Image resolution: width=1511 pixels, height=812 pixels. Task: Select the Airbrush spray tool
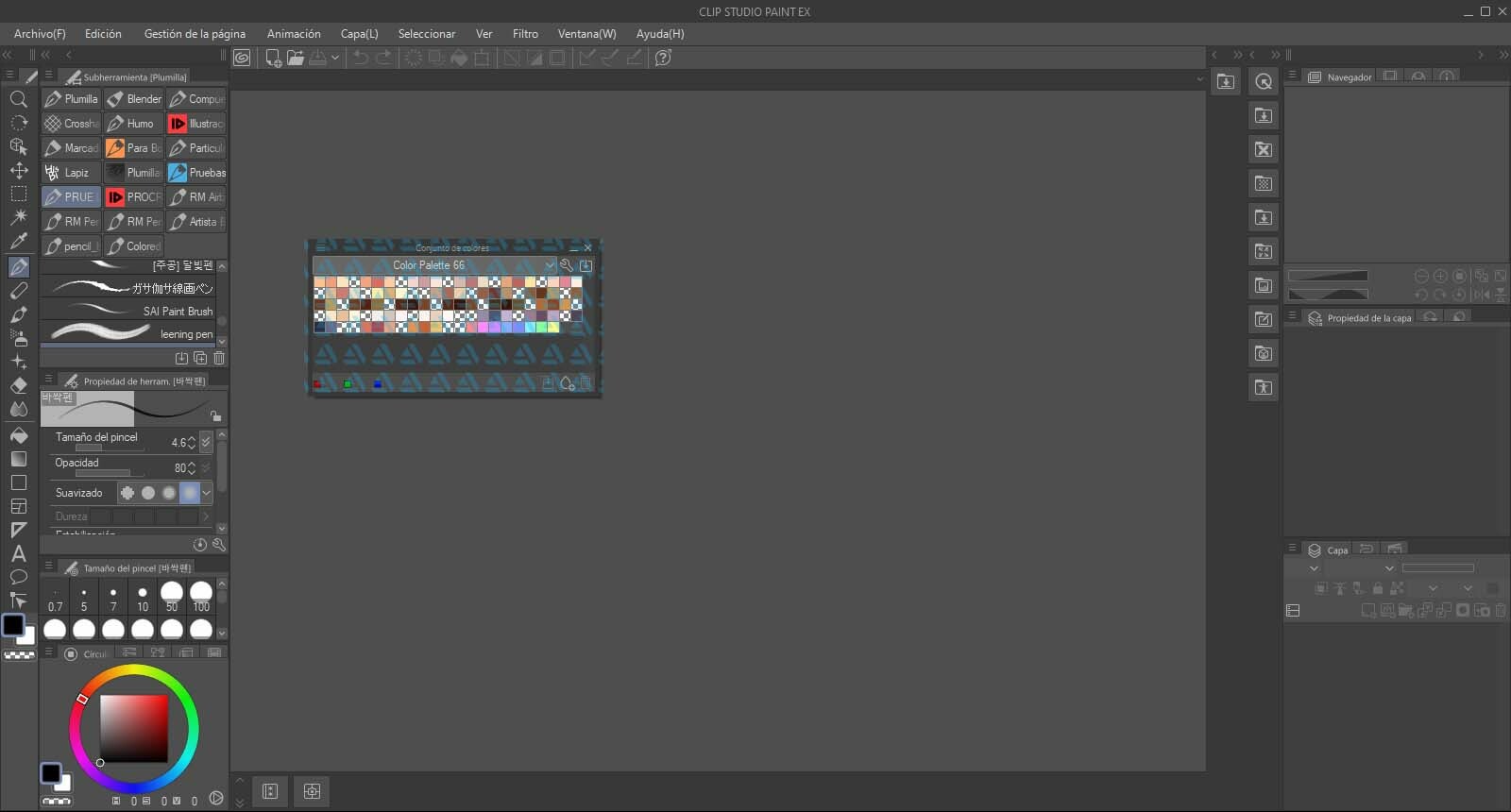[18, 337]
